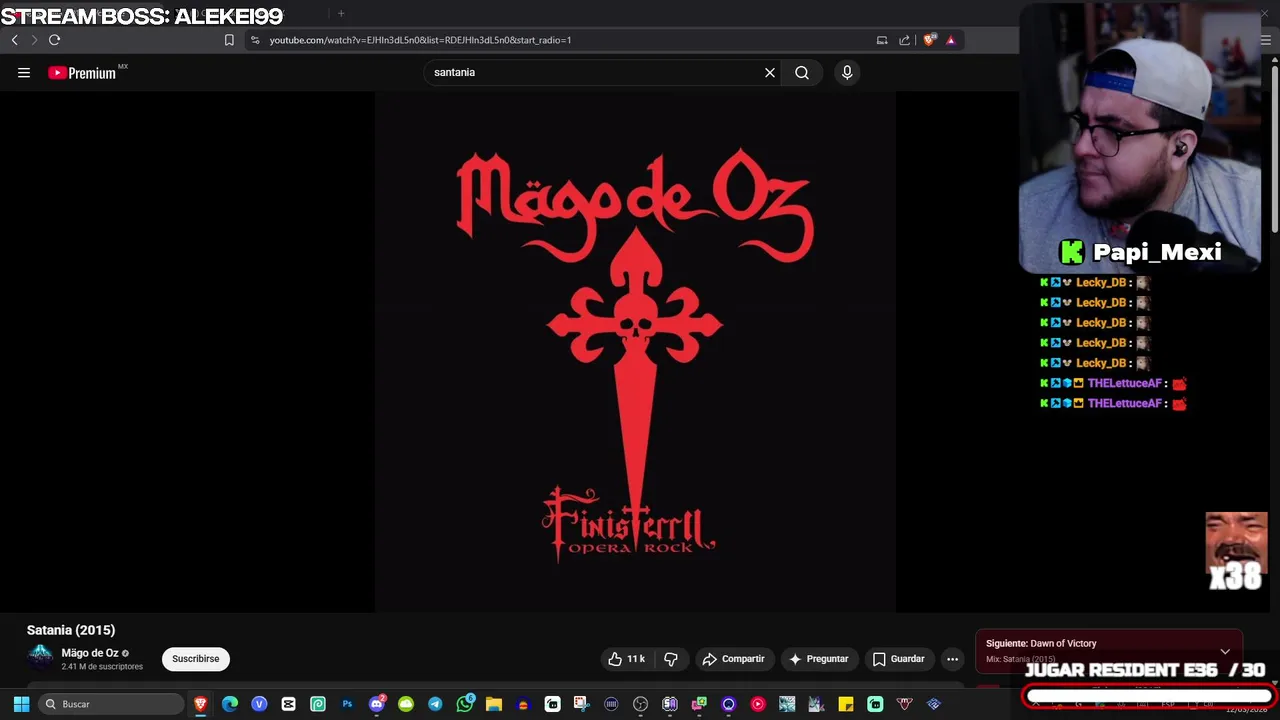Clear the search text with the X

click(x=770, y=72)
